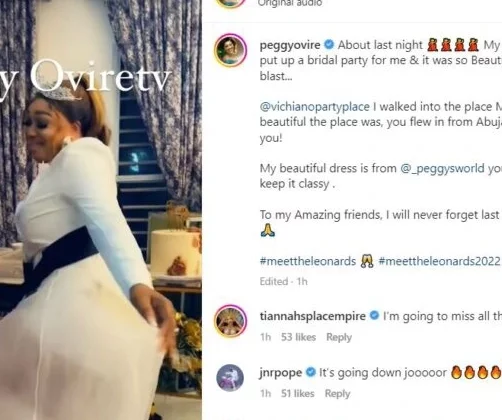Open #meettheleonards hashtag
The height and width of the screenshot is (420, 502).
pos(308,261)
